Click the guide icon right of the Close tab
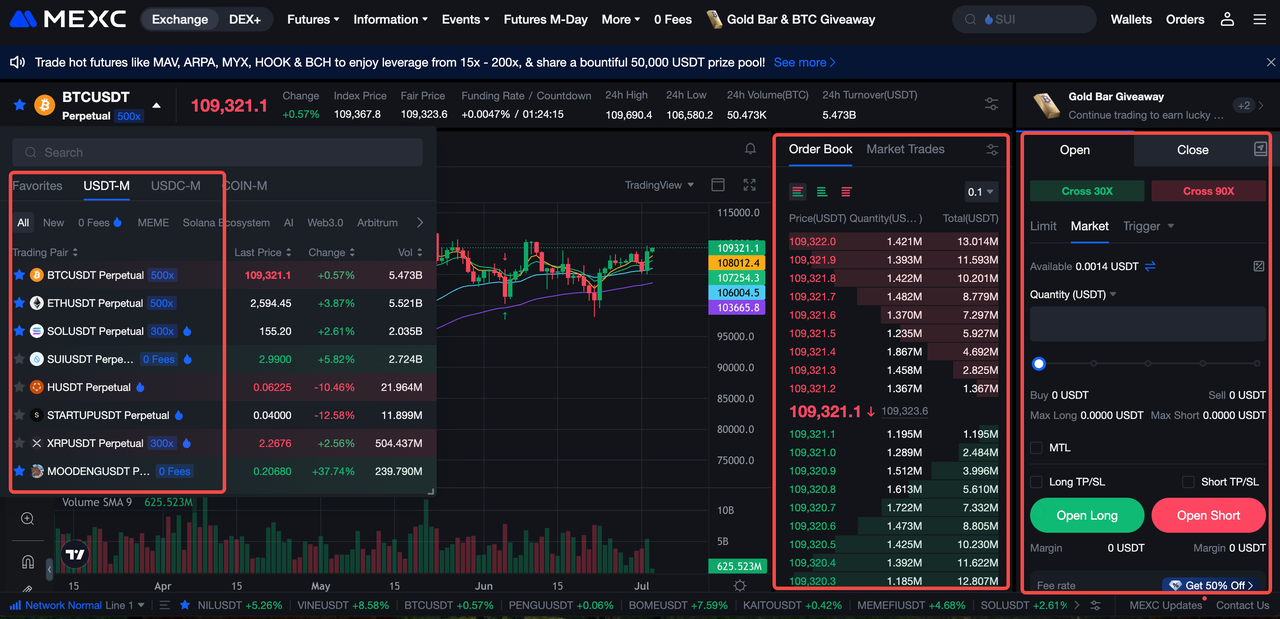 click(1260, 149)
